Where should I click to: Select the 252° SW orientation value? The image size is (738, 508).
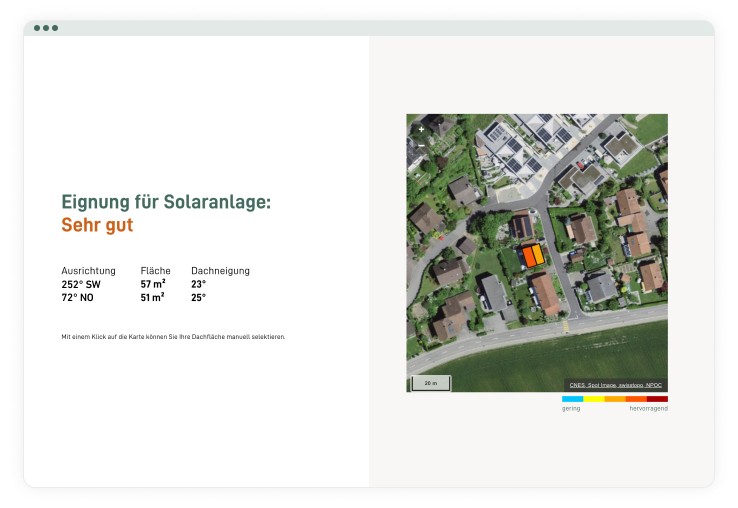point(81,284)
